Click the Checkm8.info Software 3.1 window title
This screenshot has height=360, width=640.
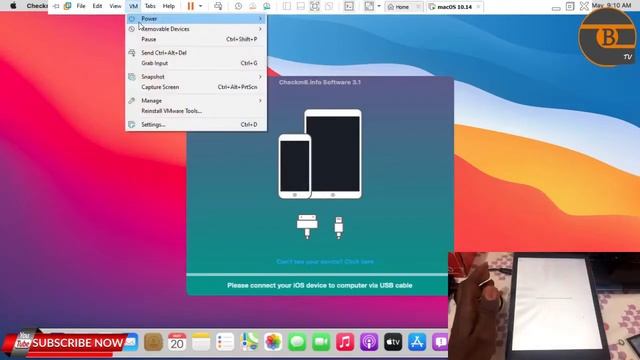[320, 82]
